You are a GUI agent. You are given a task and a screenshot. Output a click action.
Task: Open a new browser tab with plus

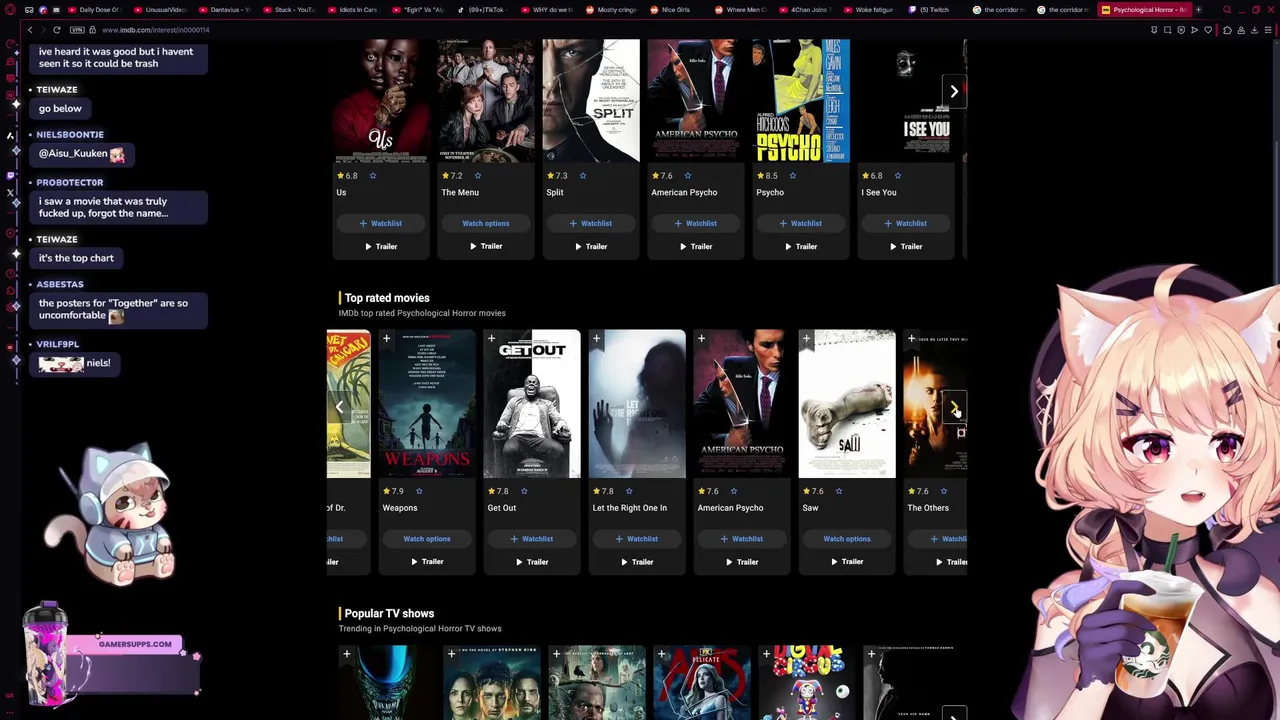(x=1198, y=10)
